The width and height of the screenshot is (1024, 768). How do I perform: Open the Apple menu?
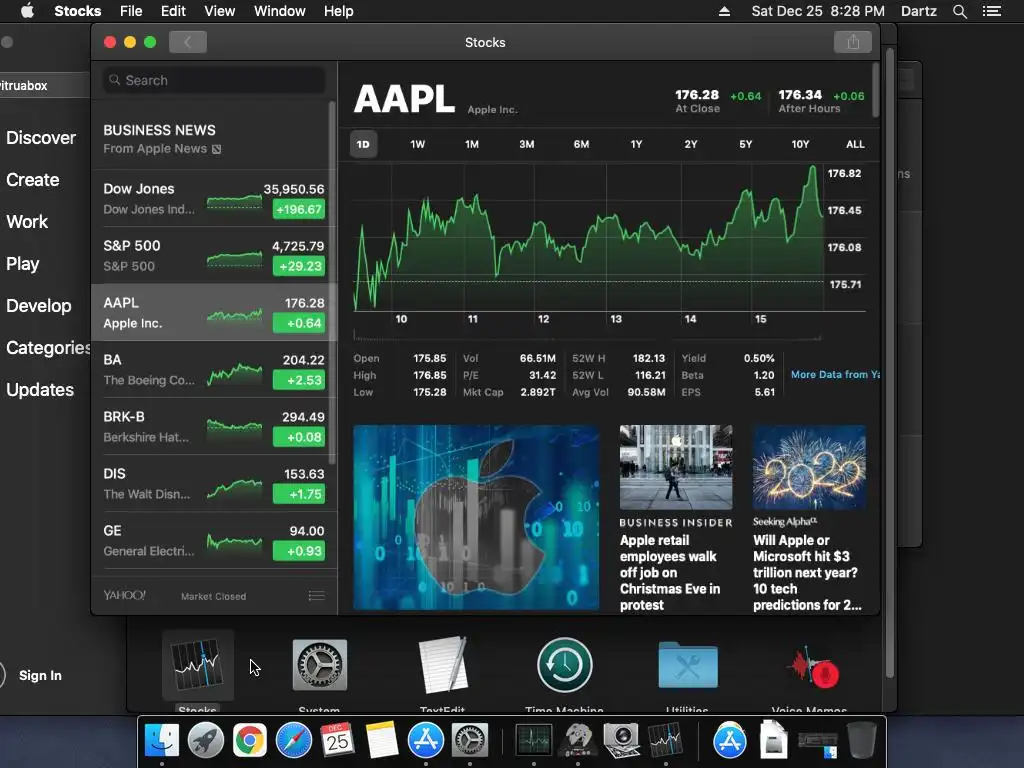coord(27,11)
